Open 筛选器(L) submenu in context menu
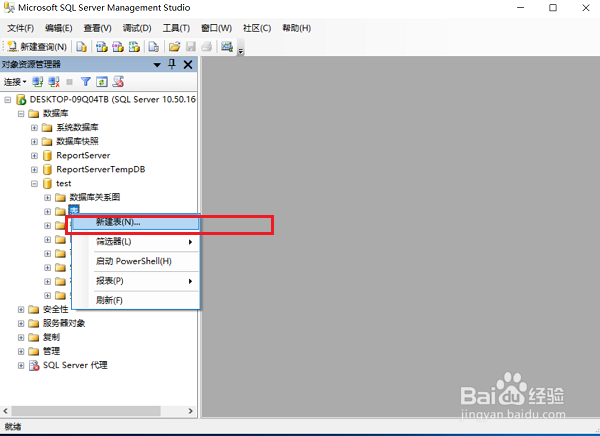600x436 pixels. (x=136, y=242)
